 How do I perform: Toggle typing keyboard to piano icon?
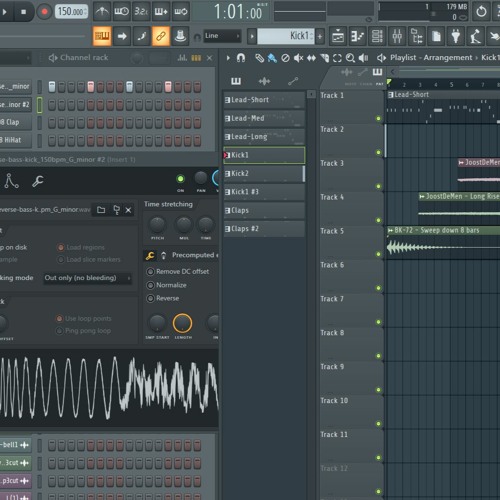tap(102, 36)
